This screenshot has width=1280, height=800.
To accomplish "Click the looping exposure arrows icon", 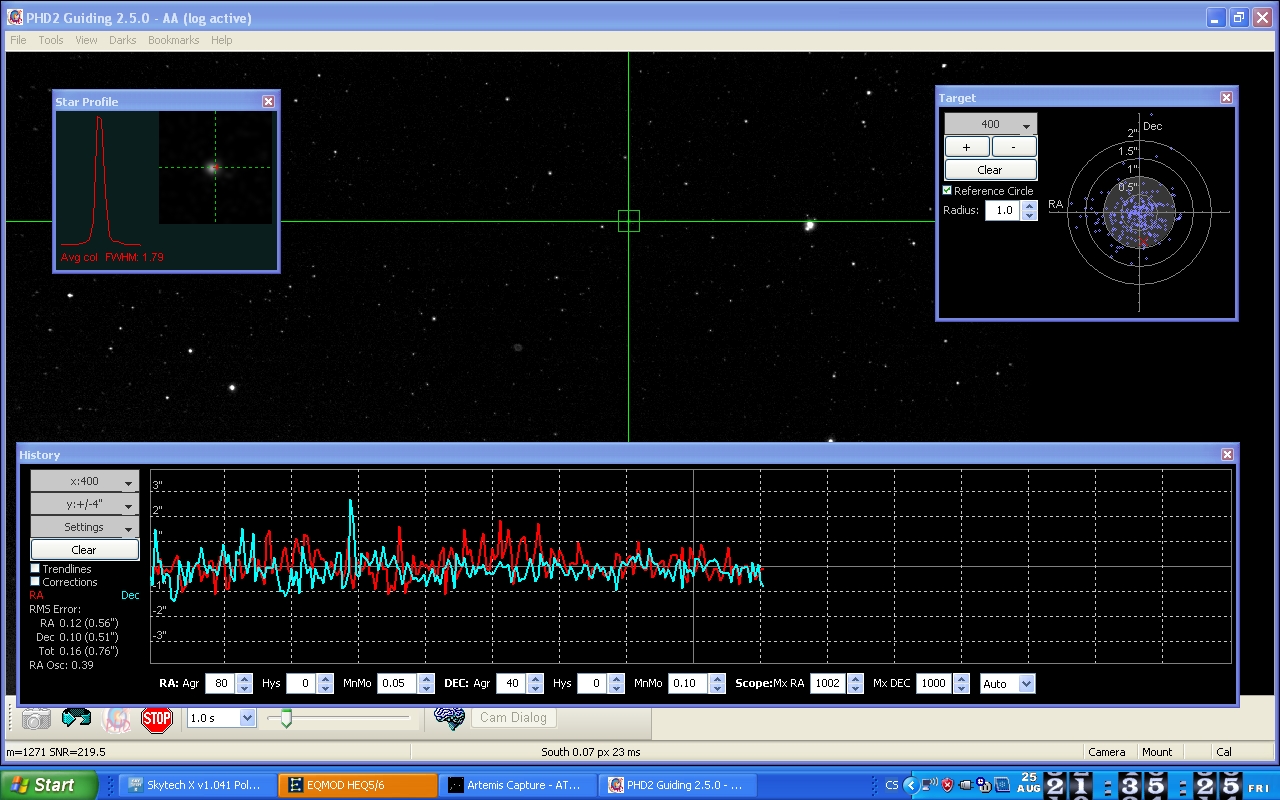I will coord(76,718).
